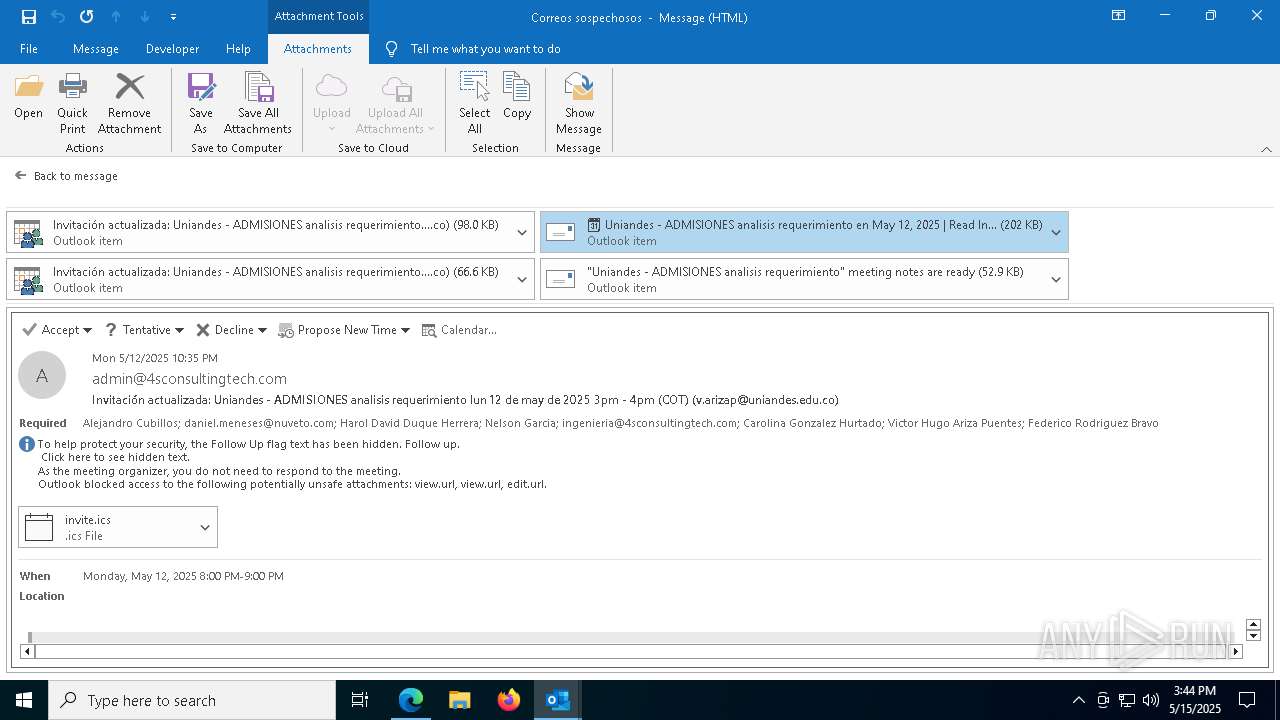Click Outlook icon in taskbar

(x=558, y=700)
